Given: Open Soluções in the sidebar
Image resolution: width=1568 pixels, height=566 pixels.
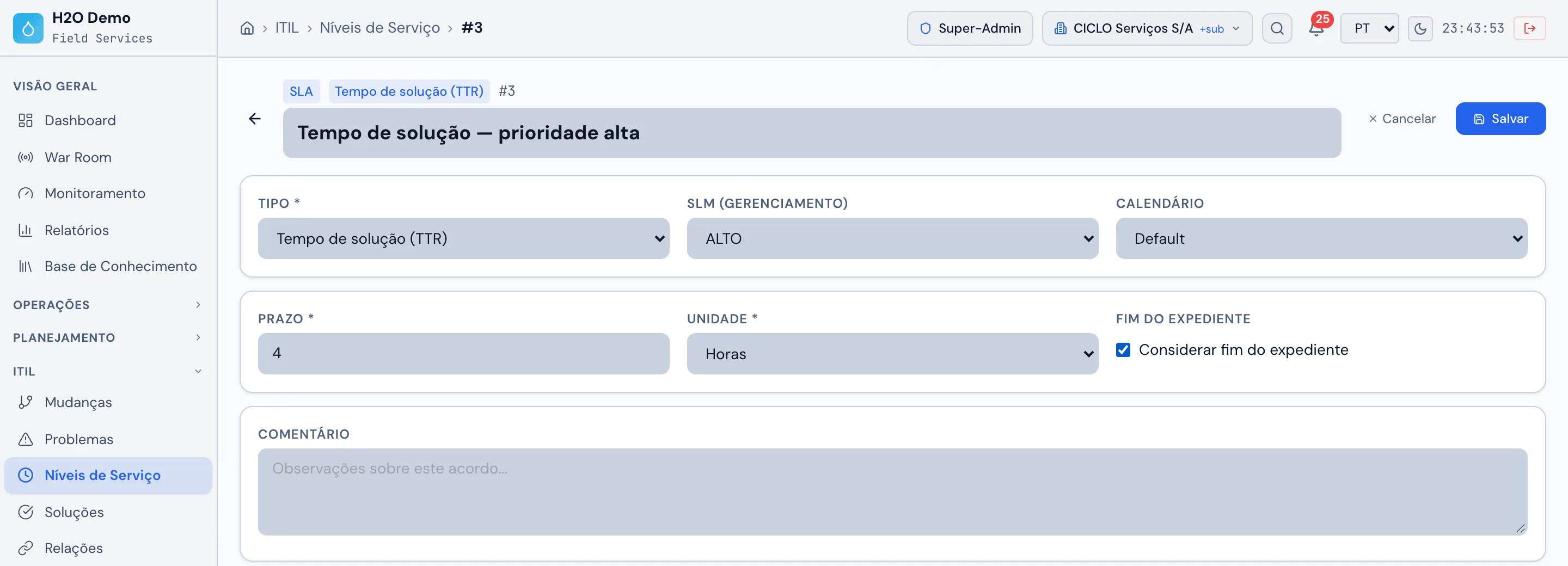Looking at the screenshot, I should (108, 513).
